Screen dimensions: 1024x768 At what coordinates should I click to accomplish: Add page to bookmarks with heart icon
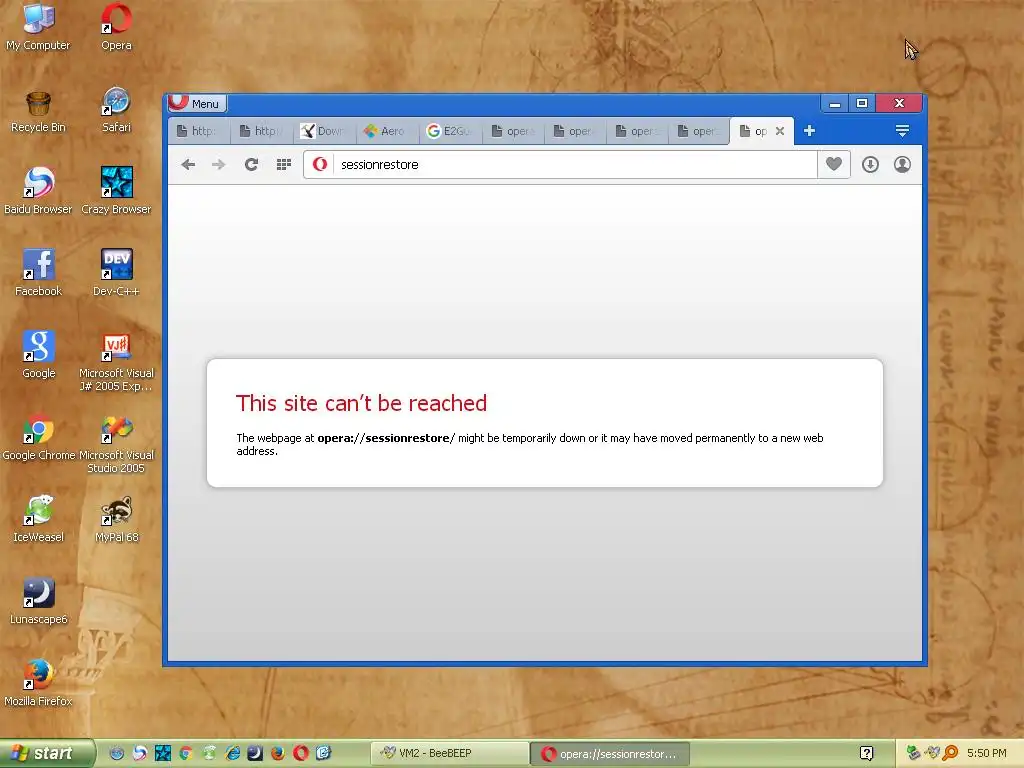point(834,165)
